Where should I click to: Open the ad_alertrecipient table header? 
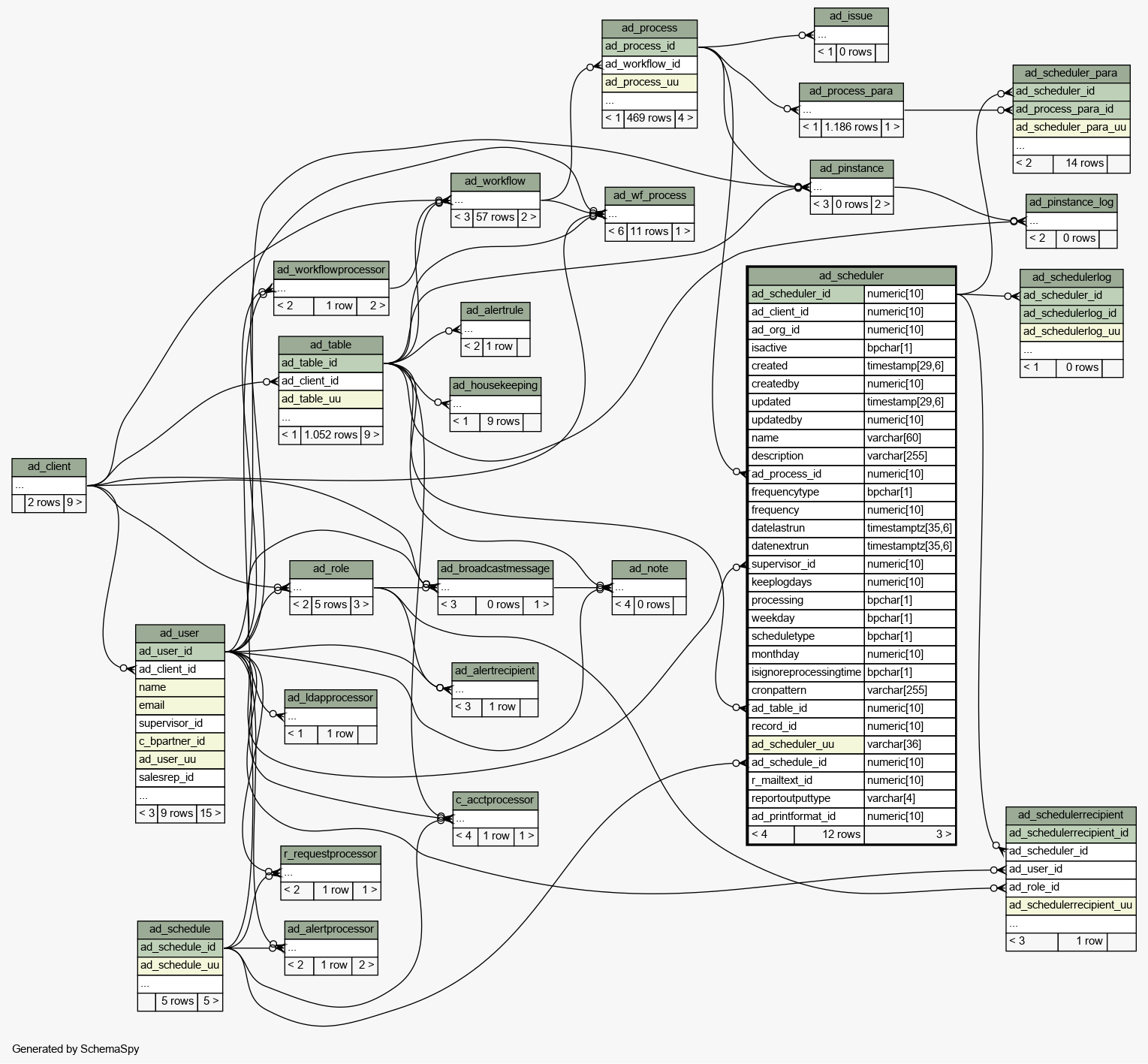[x=495, y=671]
